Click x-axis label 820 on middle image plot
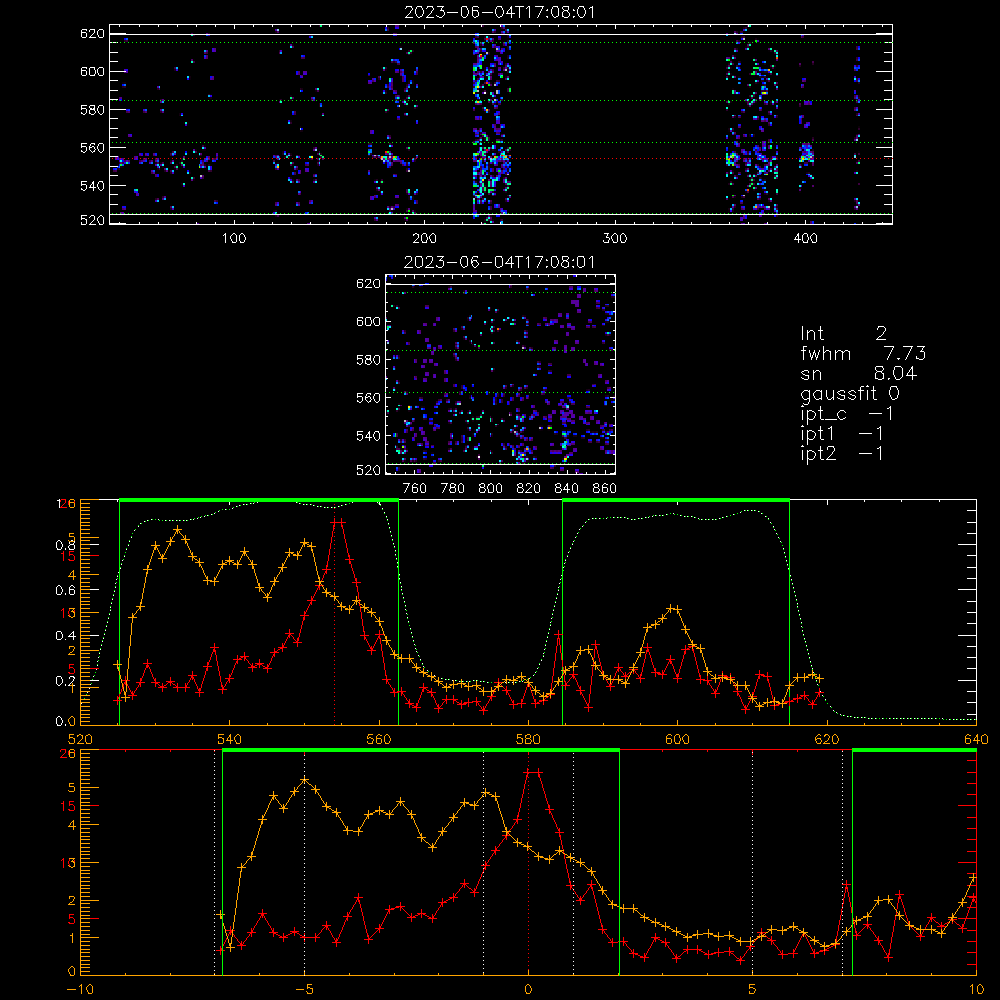Viewport: 1000px width, 1000px height. click(x=529, y=489)
